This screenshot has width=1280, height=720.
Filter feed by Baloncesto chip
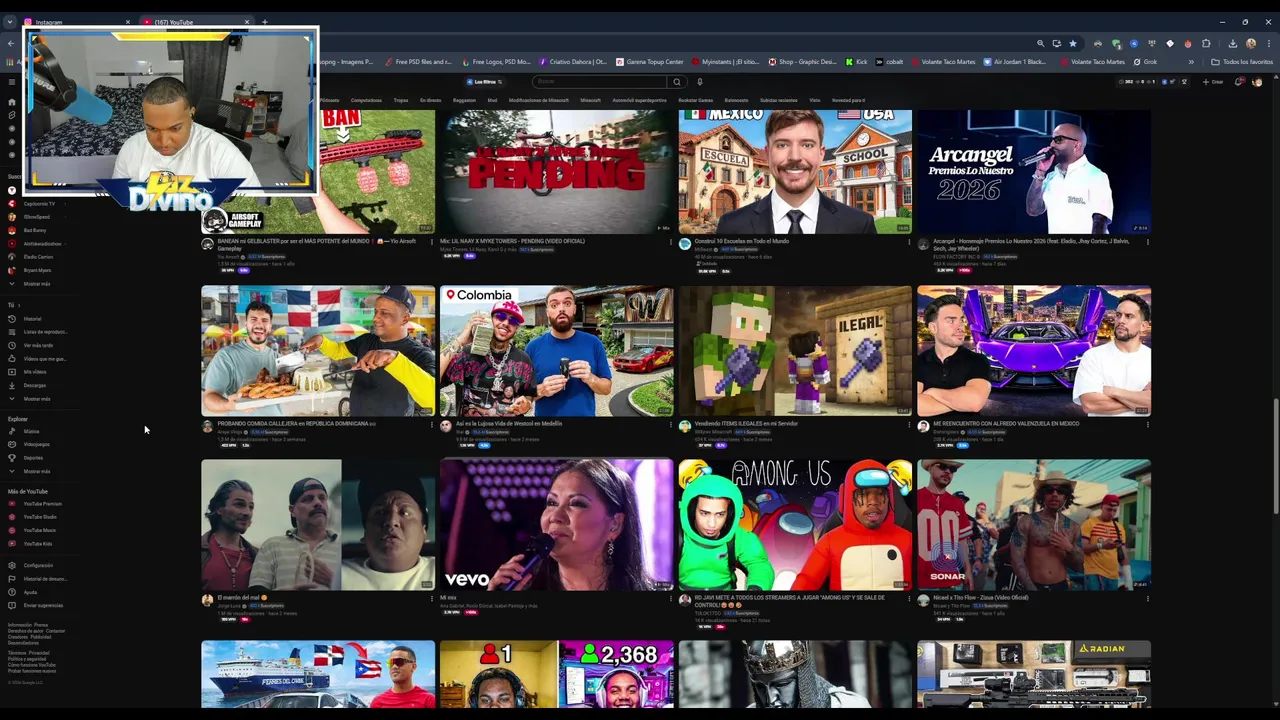point(736,100)
